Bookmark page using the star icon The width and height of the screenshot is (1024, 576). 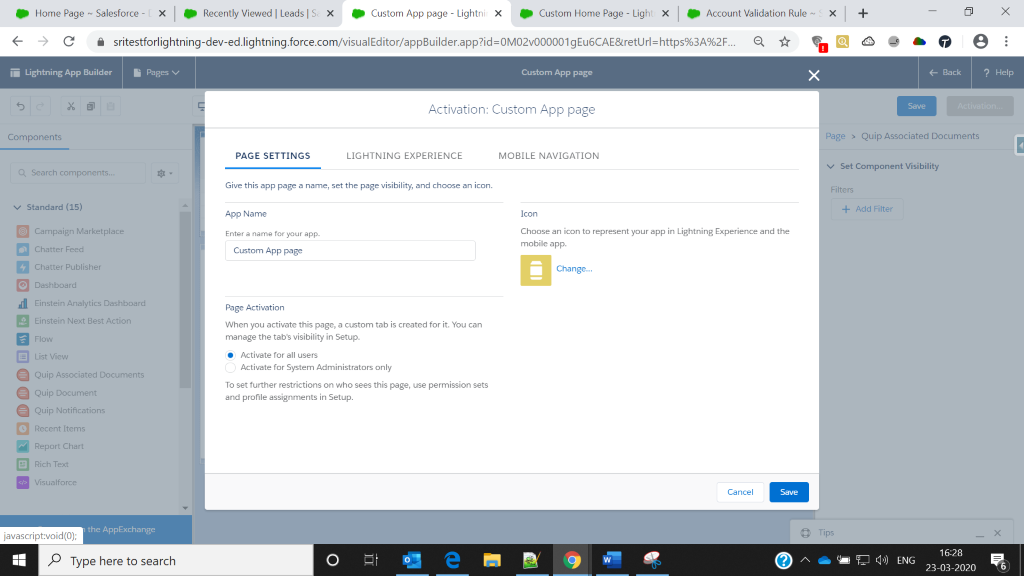click(x=785, y=41)
